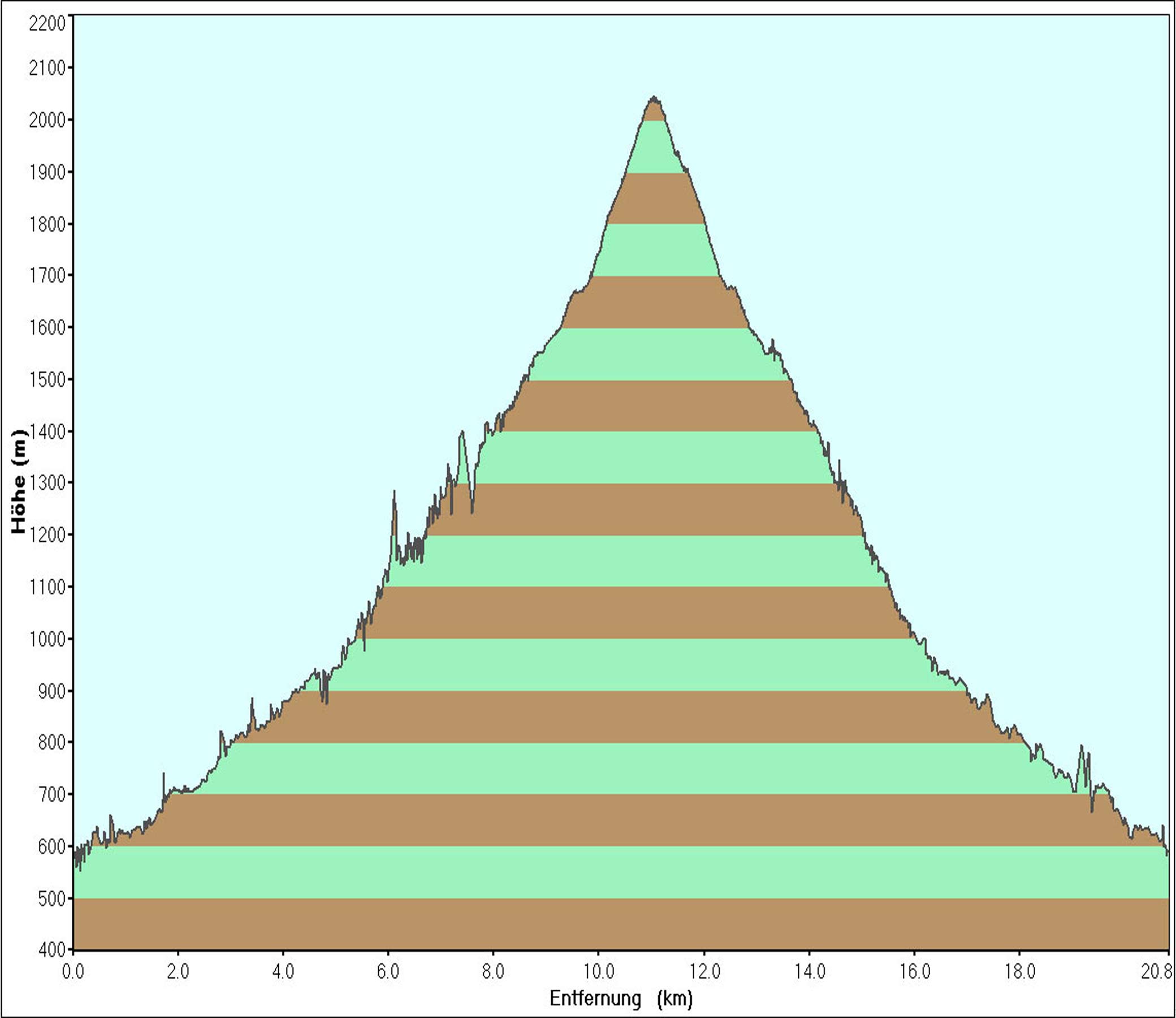Click the 18.0 km distance label
The height and width of the screenshot is (1018, 1176).
(1020, 972)
